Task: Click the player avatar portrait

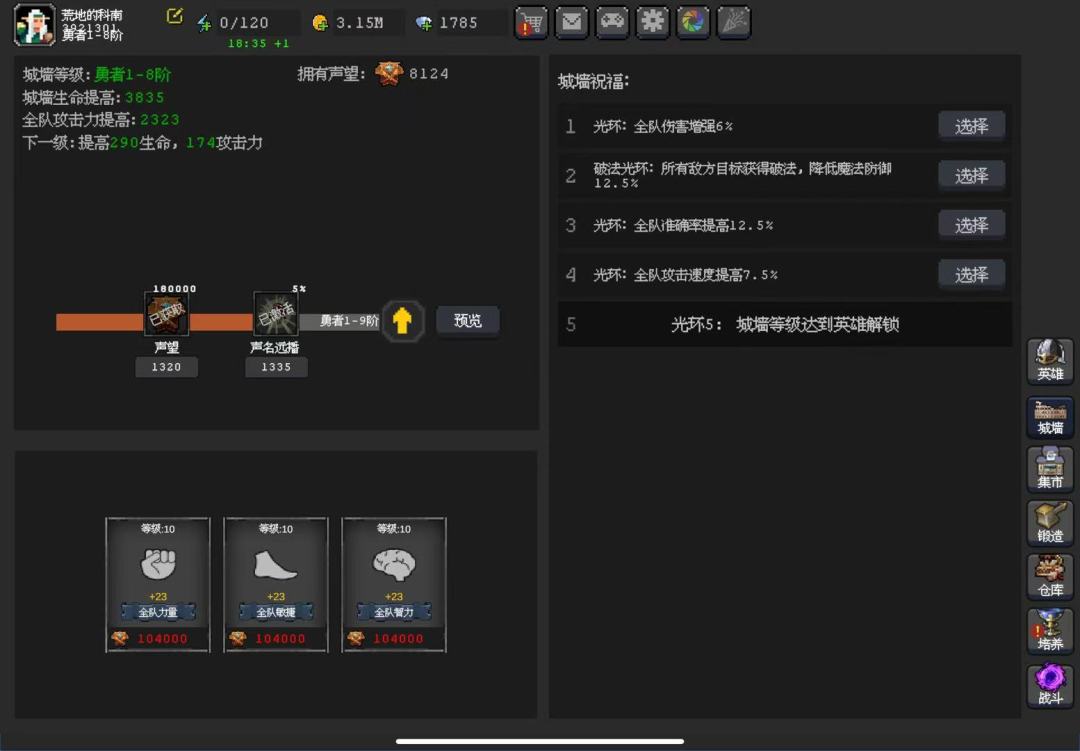Action: [x=34, y=25]
